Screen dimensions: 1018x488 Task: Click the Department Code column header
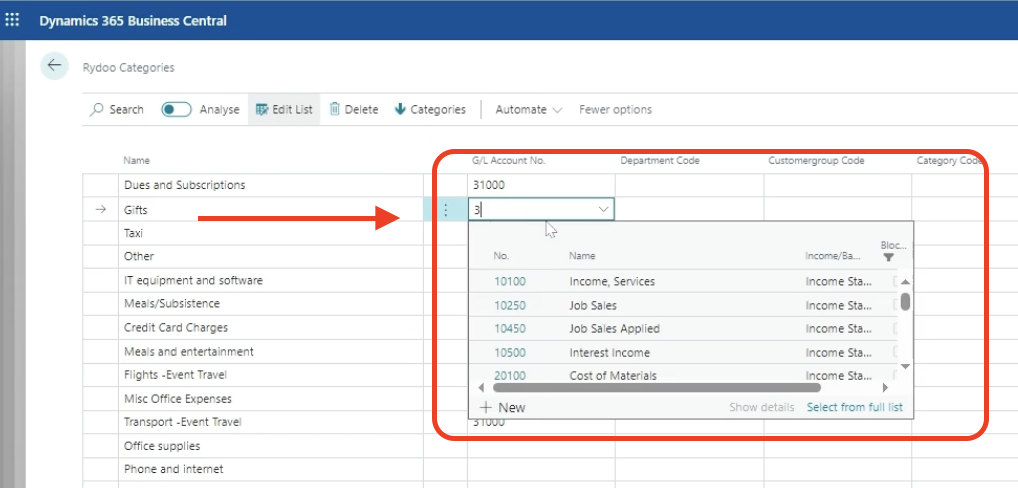(660, 160)
